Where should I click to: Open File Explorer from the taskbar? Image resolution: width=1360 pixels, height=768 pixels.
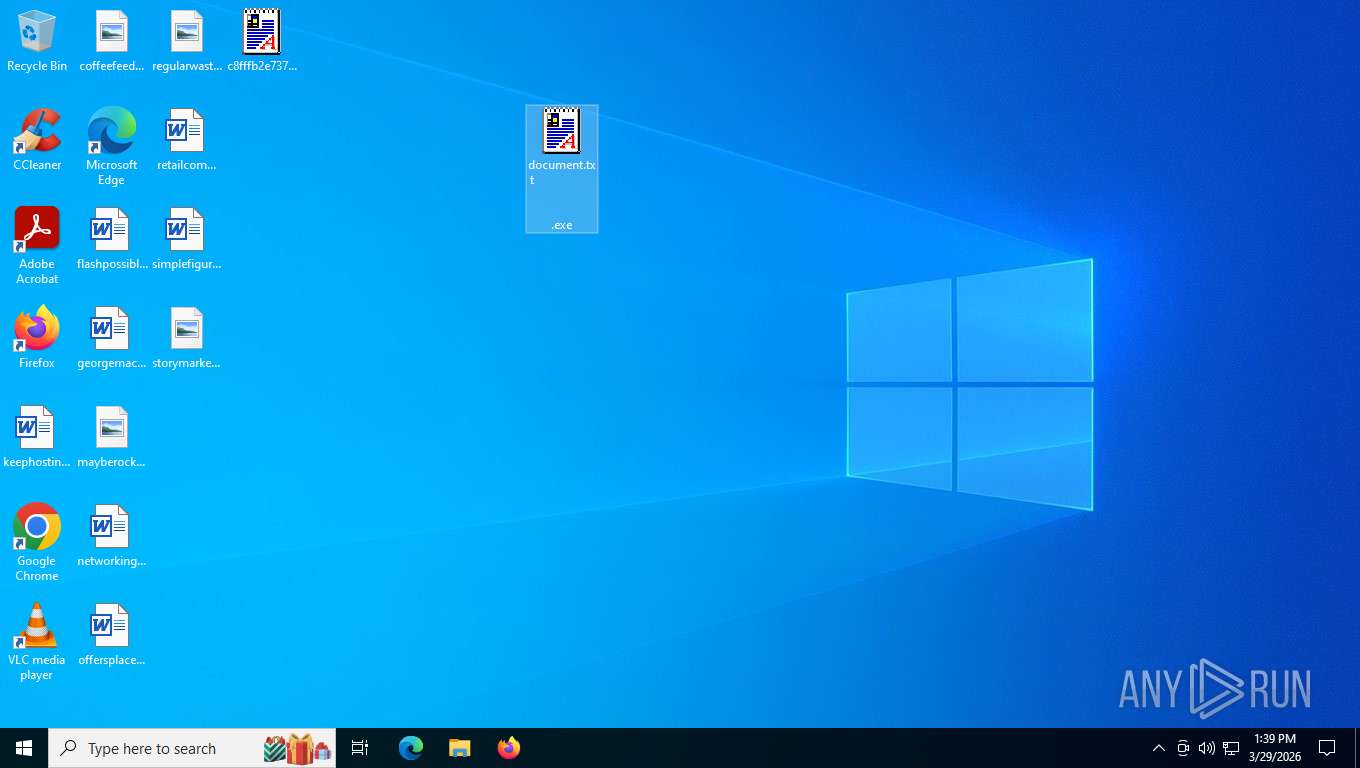tap(460, 748)
